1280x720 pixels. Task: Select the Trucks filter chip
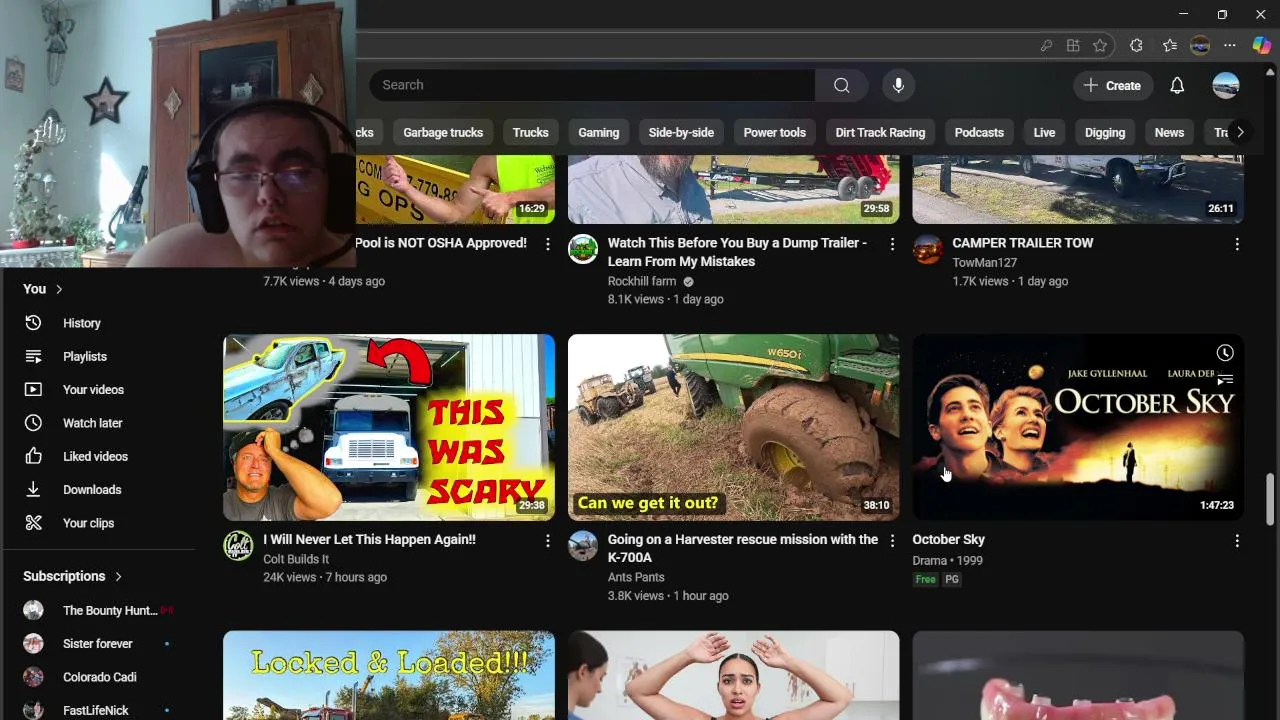530,132
